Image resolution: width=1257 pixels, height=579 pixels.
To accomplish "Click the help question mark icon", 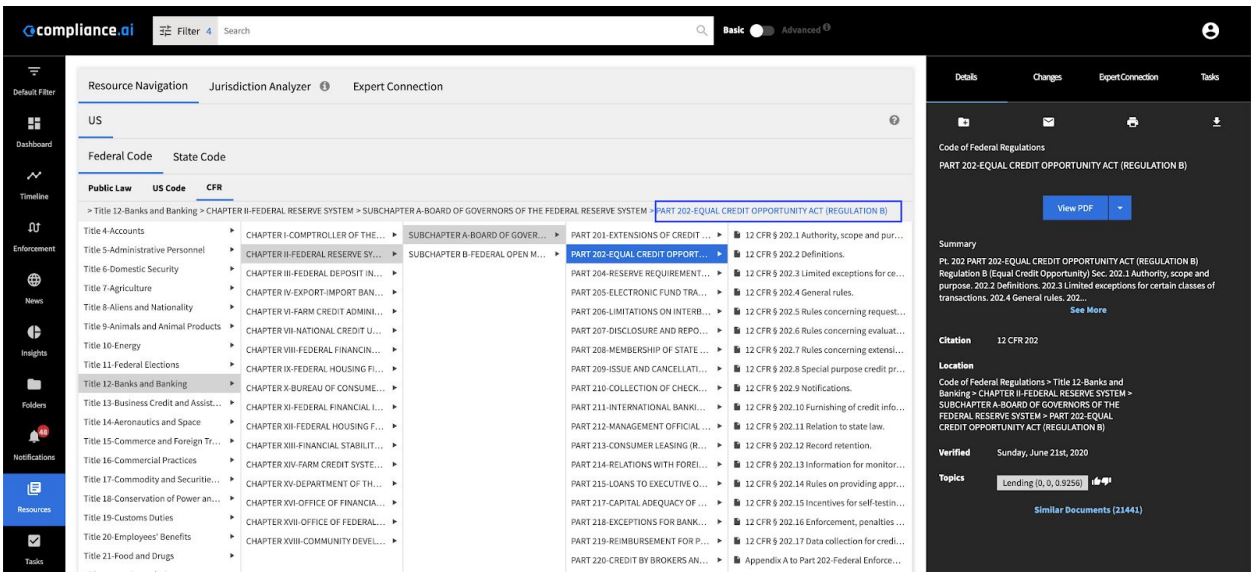I will [x=895, y=120].
